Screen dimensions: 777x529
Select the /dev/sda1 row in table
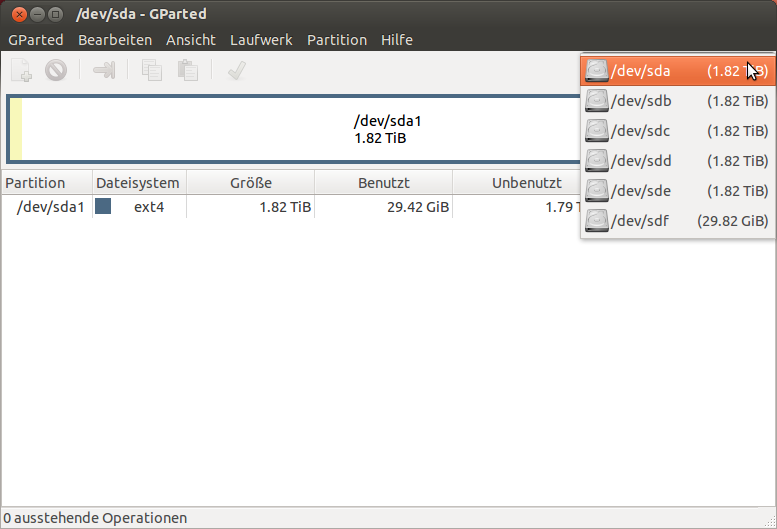(291, 207)
